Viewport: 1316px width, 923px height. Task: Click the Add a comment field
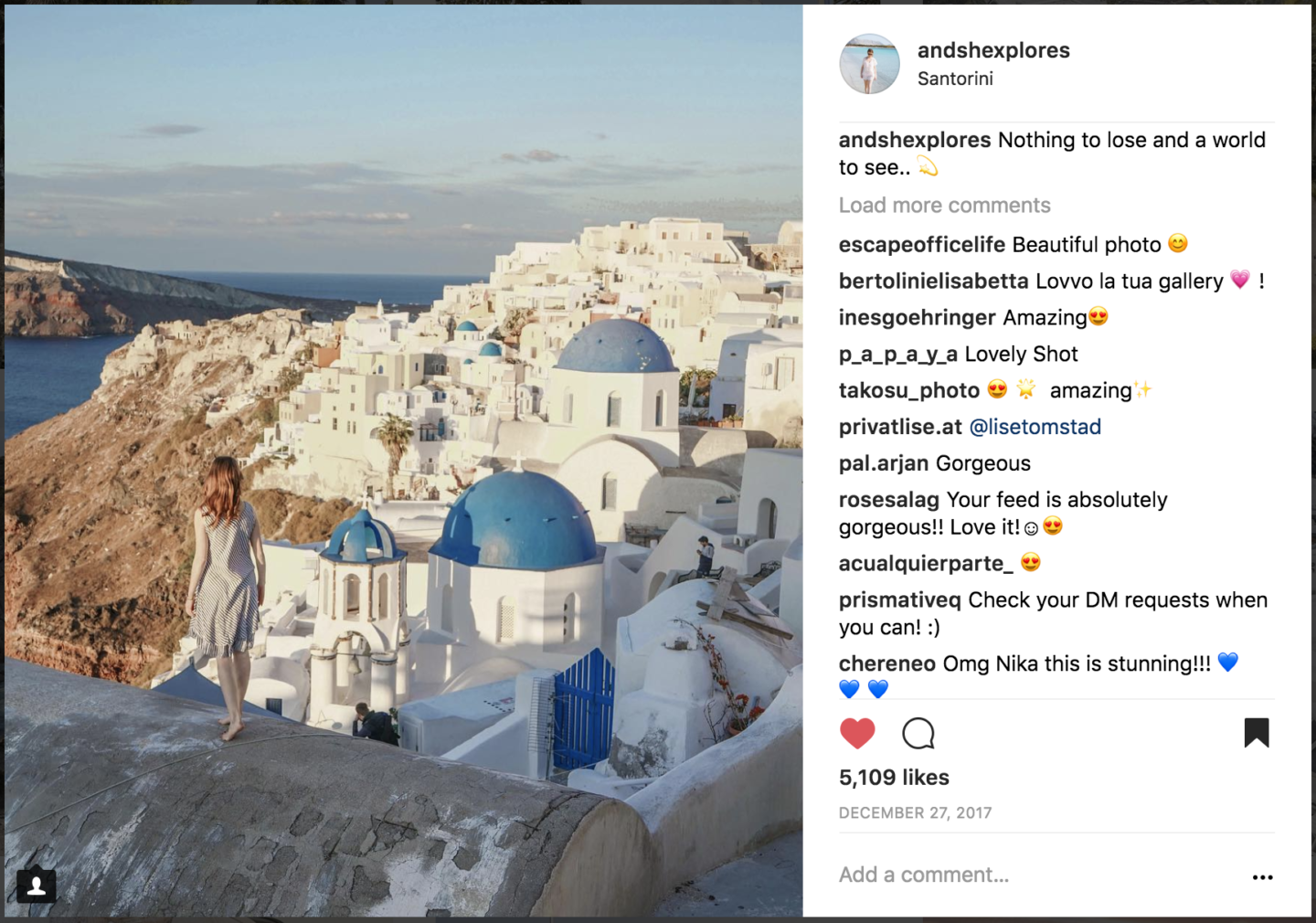coord(1037,875)
